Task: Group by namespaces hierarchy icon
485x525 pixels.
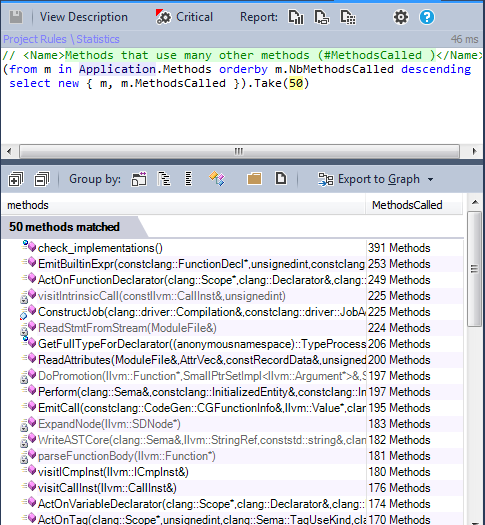Action: pyautogui.click(x=164, y=179)
